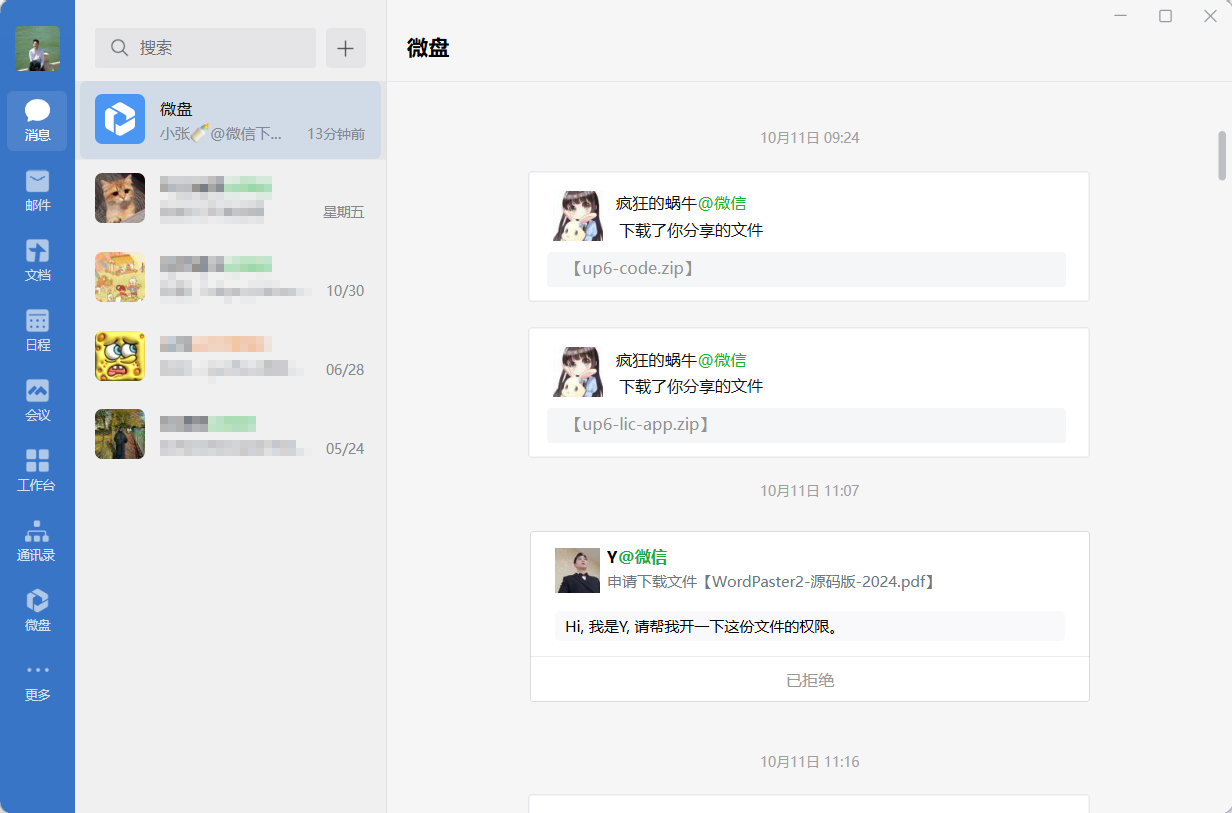Open the 消息 messages section
Image resolution: width=1232 pixels, height=813 pixels.
[x=37, y=121]
